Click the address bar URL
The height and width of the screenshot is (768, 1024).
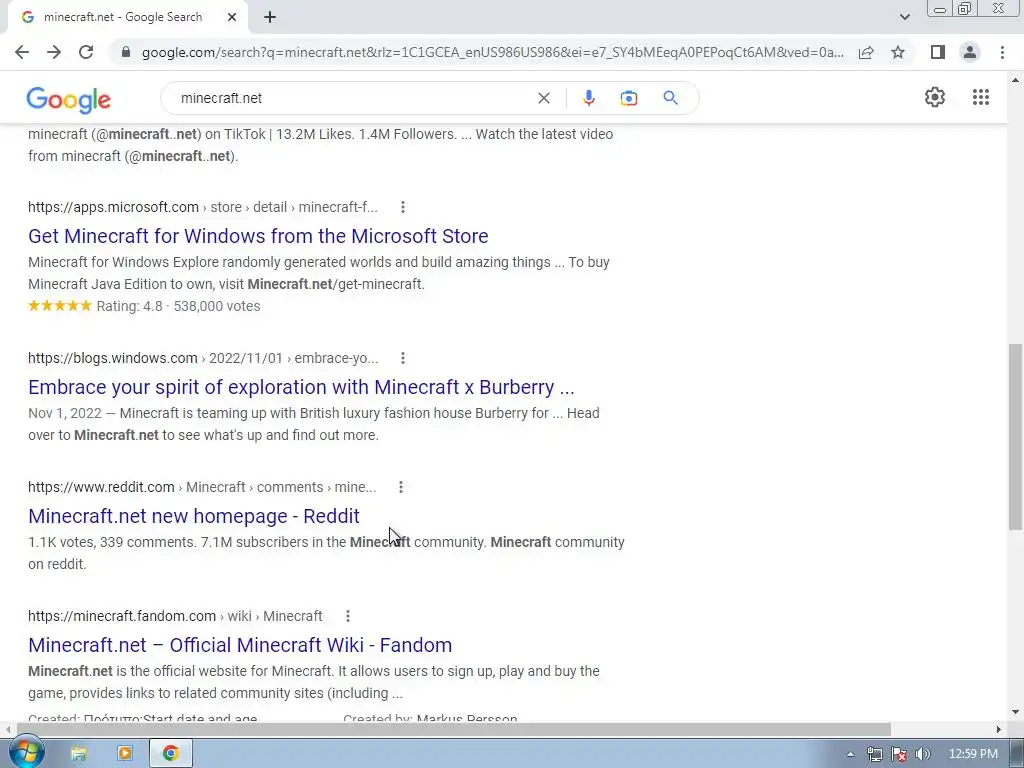(493, 52)
